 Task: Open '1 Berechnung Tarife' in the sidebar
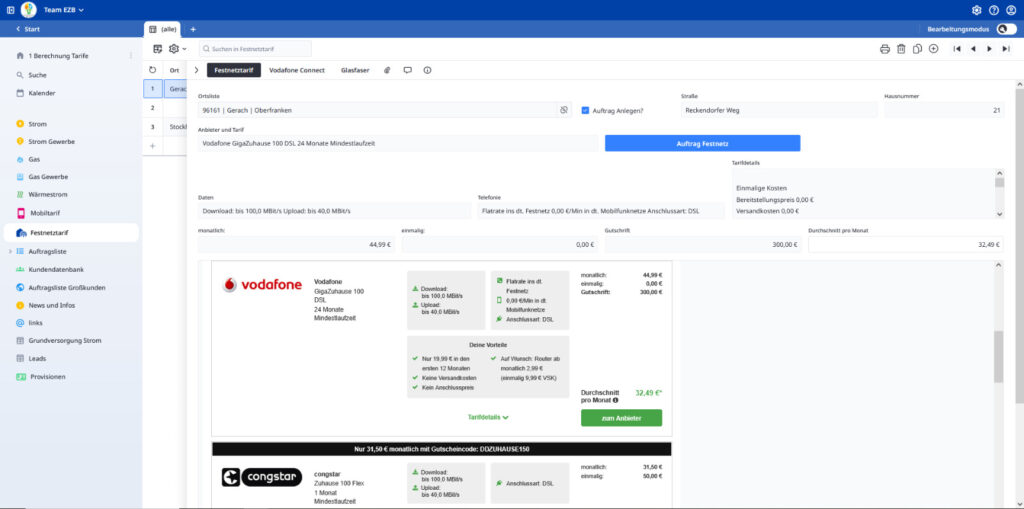[58, 56]
